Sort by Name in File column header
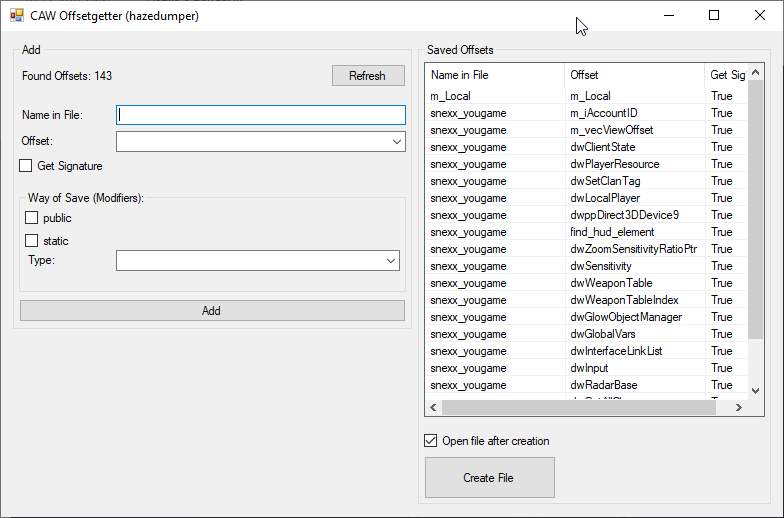The width and height of the screenshot is (784, 518). (494, 75)
